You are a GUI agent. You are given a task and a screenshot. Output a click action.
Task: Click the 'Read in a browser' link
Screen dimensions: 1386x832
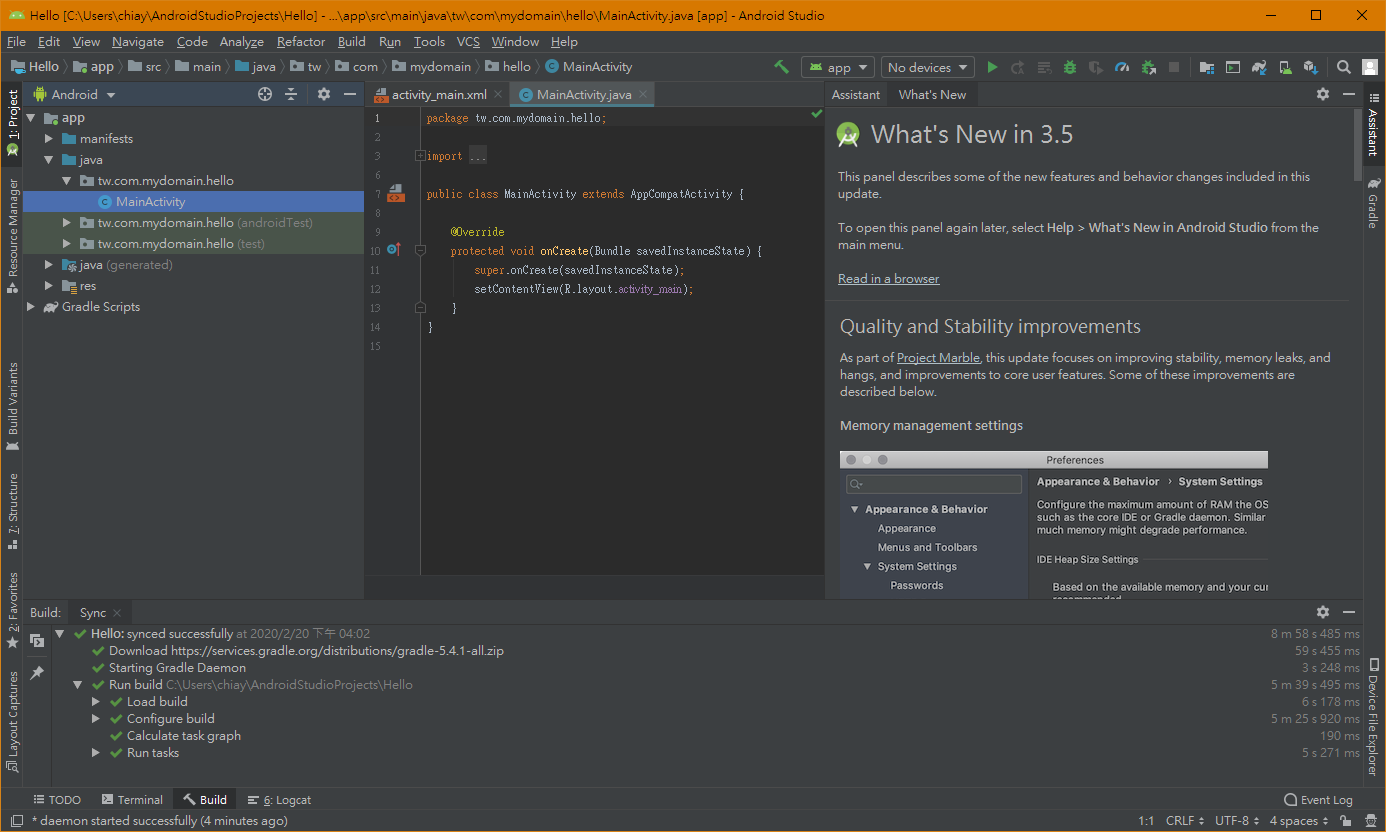888,279
